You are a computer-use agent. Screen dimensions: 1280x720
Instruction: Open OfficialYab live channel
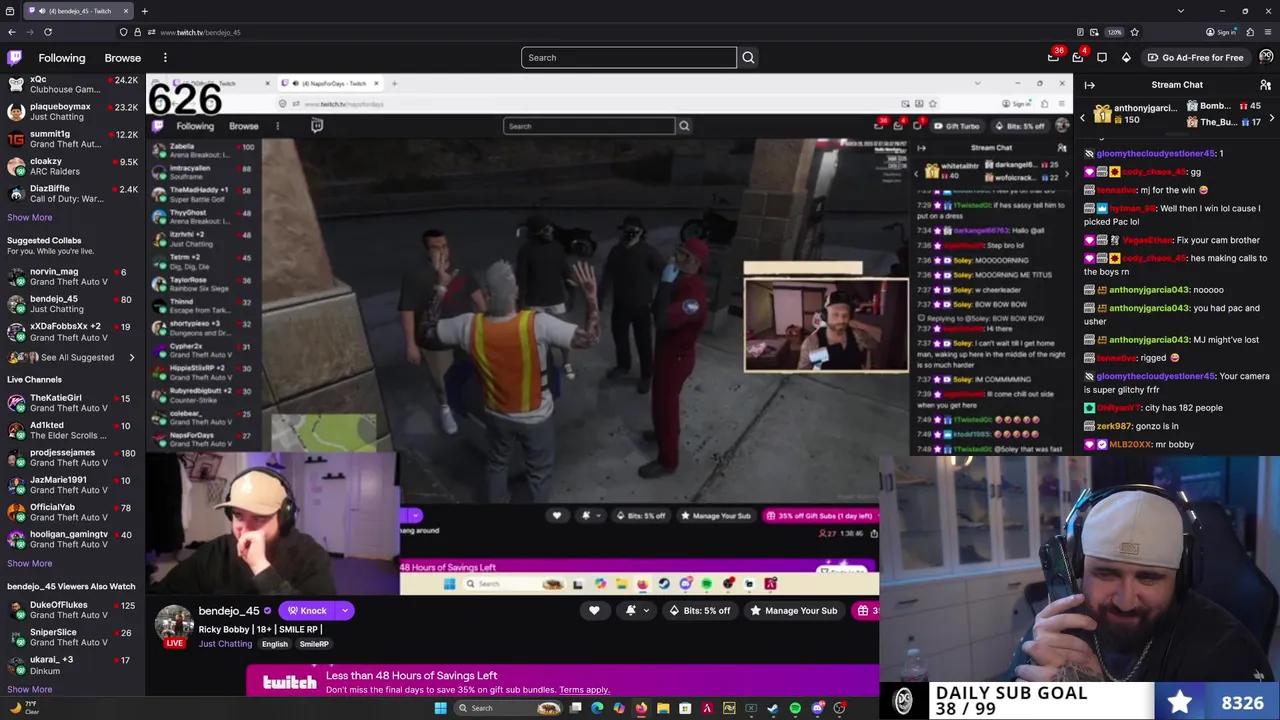pos(72,512)
